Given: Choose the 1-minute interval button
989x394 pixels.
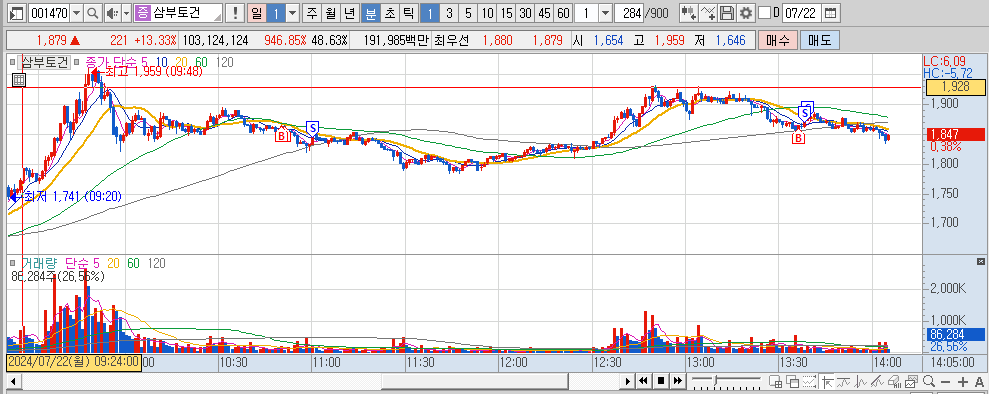Looking at the screenshot, I should (430, 13).
